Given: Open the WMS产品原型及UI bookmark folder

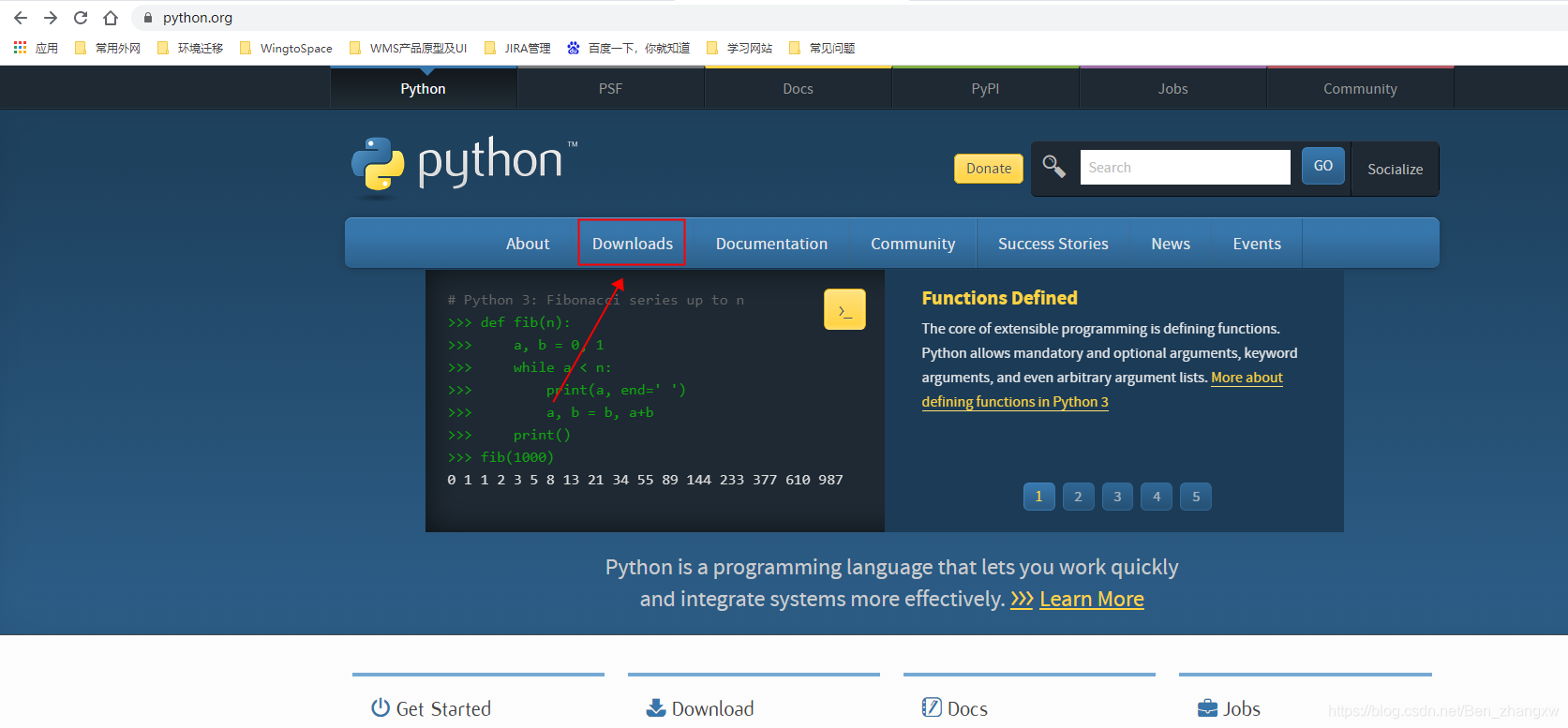Looking at the screenshot, I should (408, 48).
